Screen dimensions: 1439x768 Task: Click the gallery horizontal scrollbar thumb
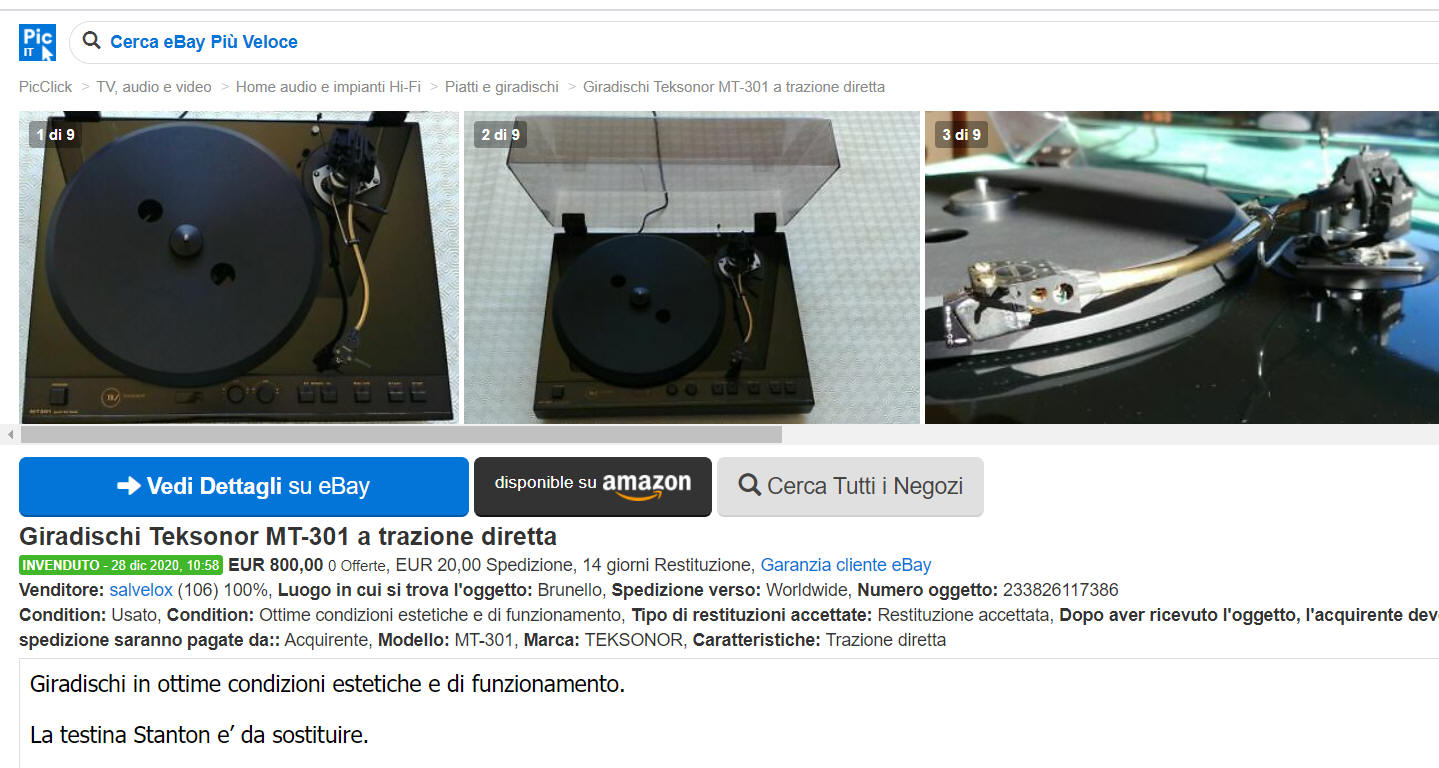tap(401, 434)
